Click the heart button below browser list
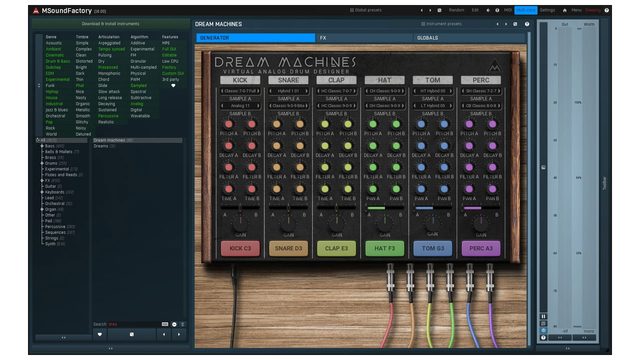Image resolution: width=640 pixels, height=360 pixels. pyautogui.click(x=100, y=334)
